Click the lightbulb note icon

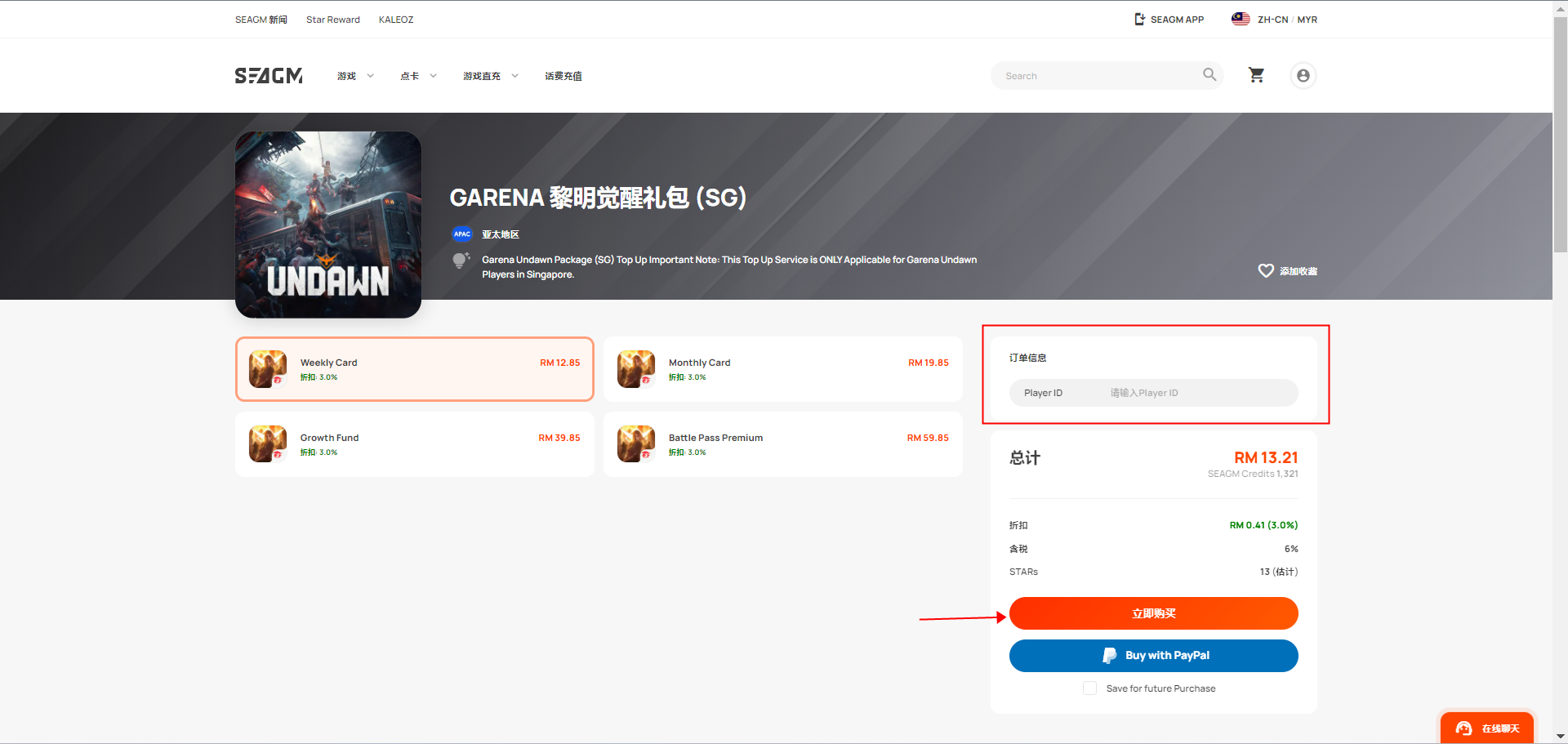(461, 261)
